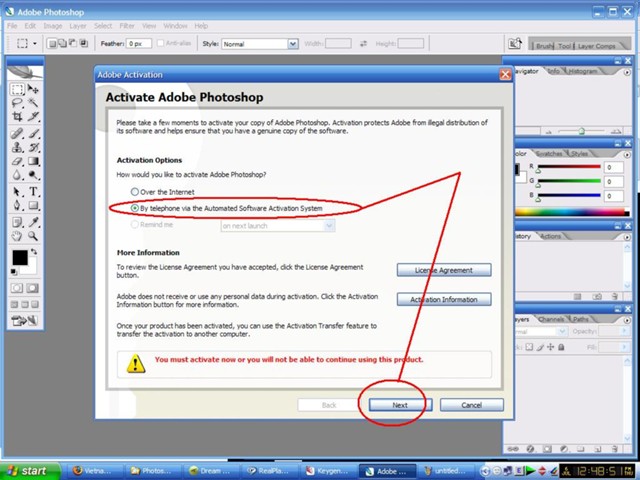Open the File menu

[12, 26]
